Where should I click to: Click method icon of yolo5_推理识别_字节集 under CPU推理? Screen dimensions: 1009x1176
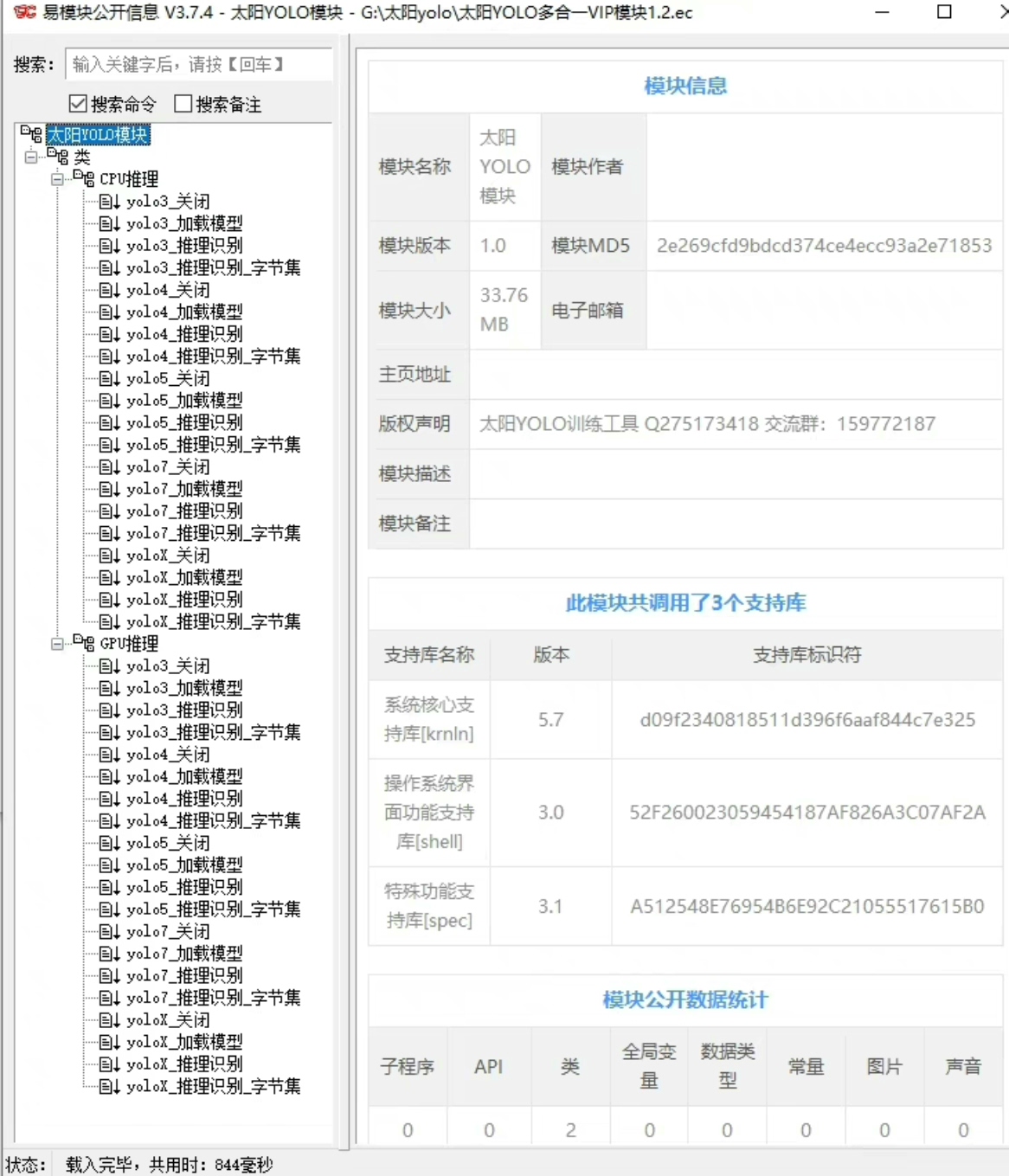(110, 444)
